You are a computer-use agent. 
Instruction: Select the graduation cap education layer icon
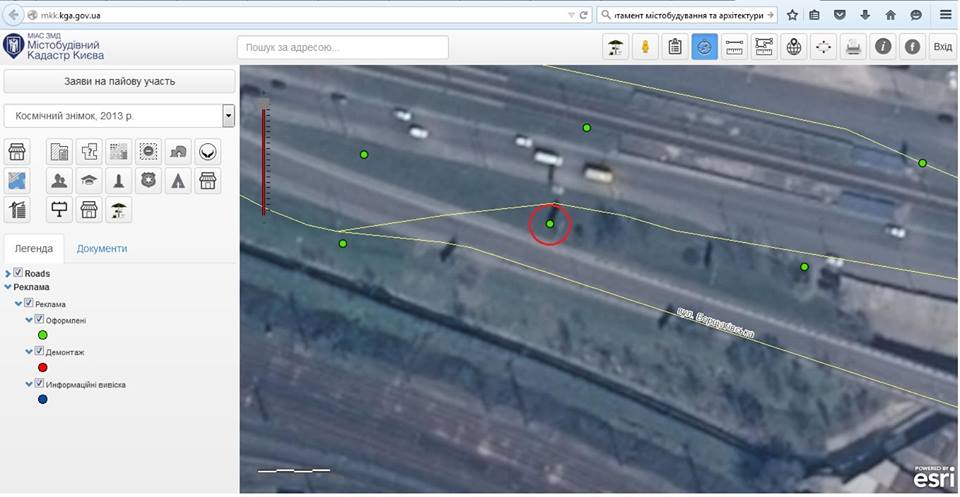[89, 181]
